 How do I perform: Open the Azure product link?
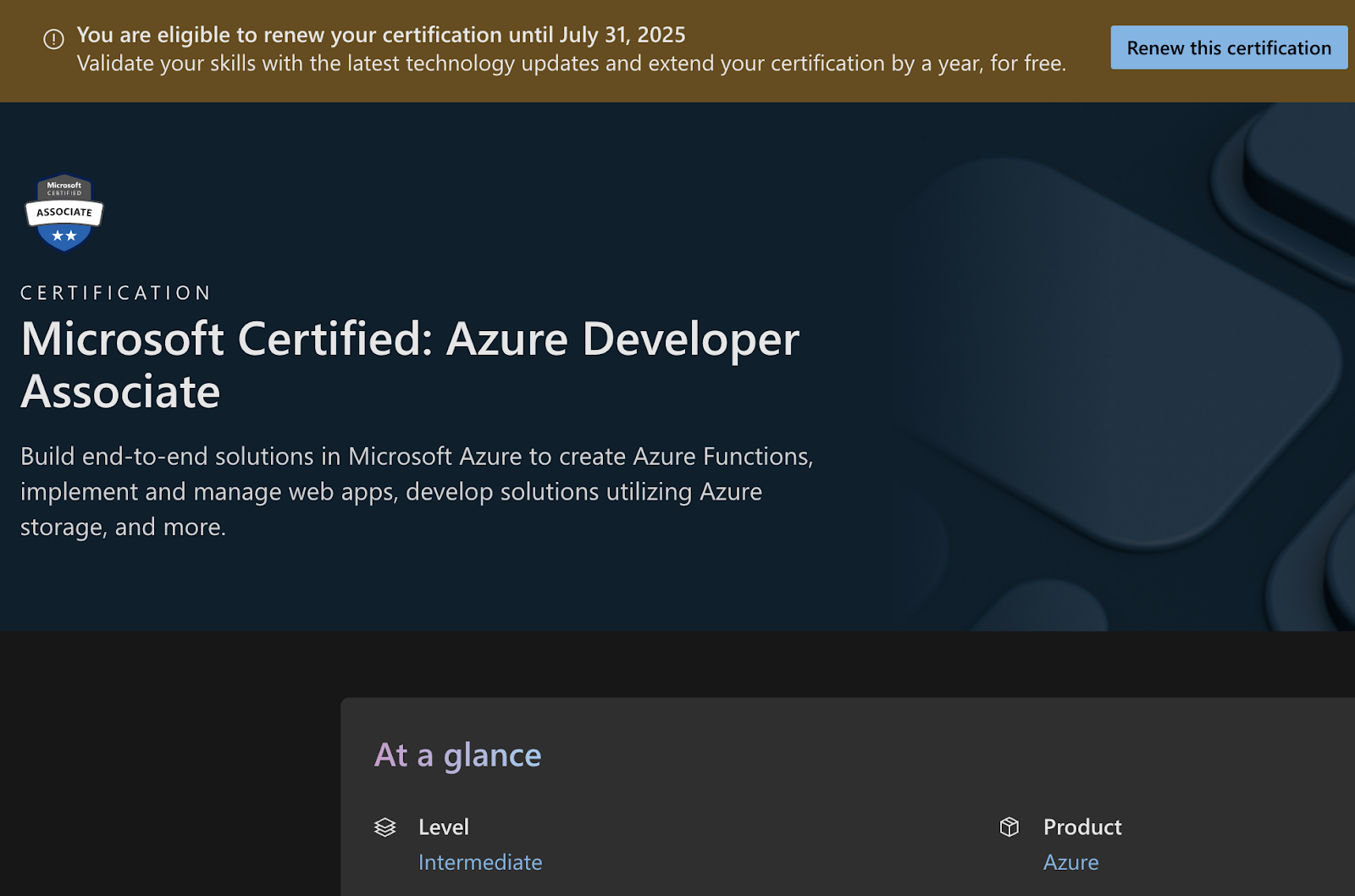tap(1070, 862)
